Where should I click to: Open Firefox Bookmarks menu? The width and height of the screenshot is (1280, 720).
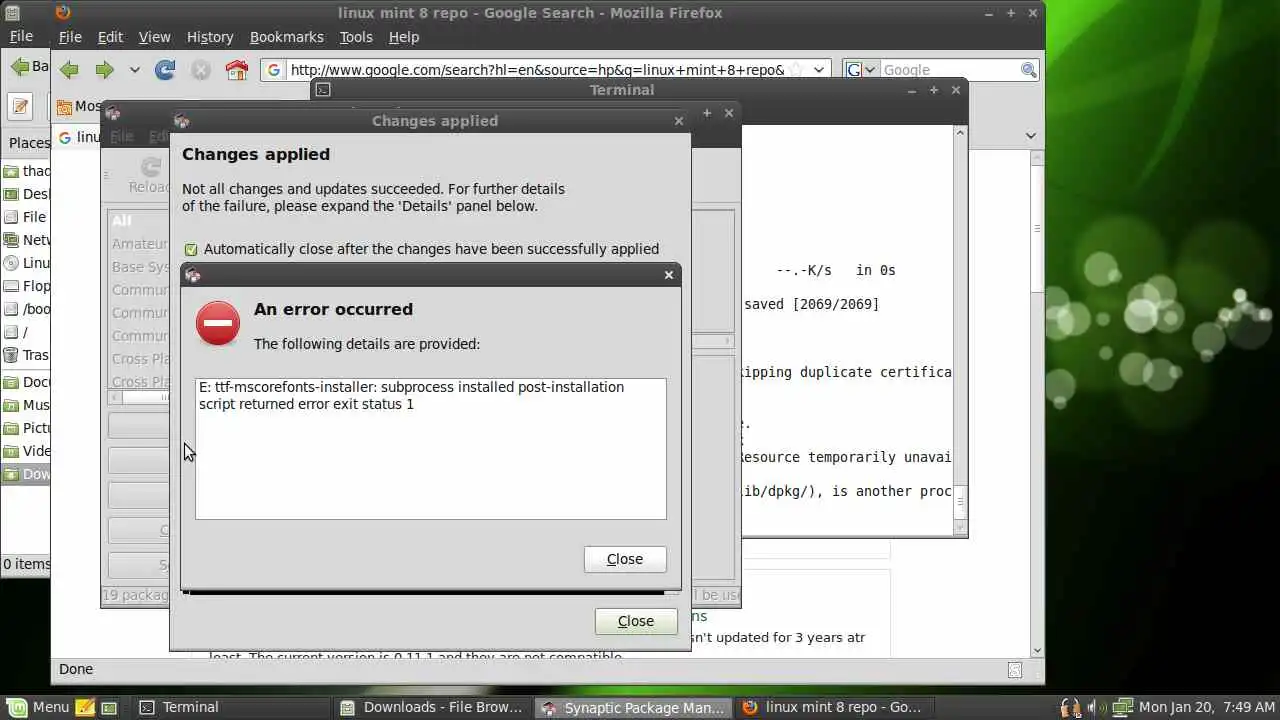coord(287,37)
